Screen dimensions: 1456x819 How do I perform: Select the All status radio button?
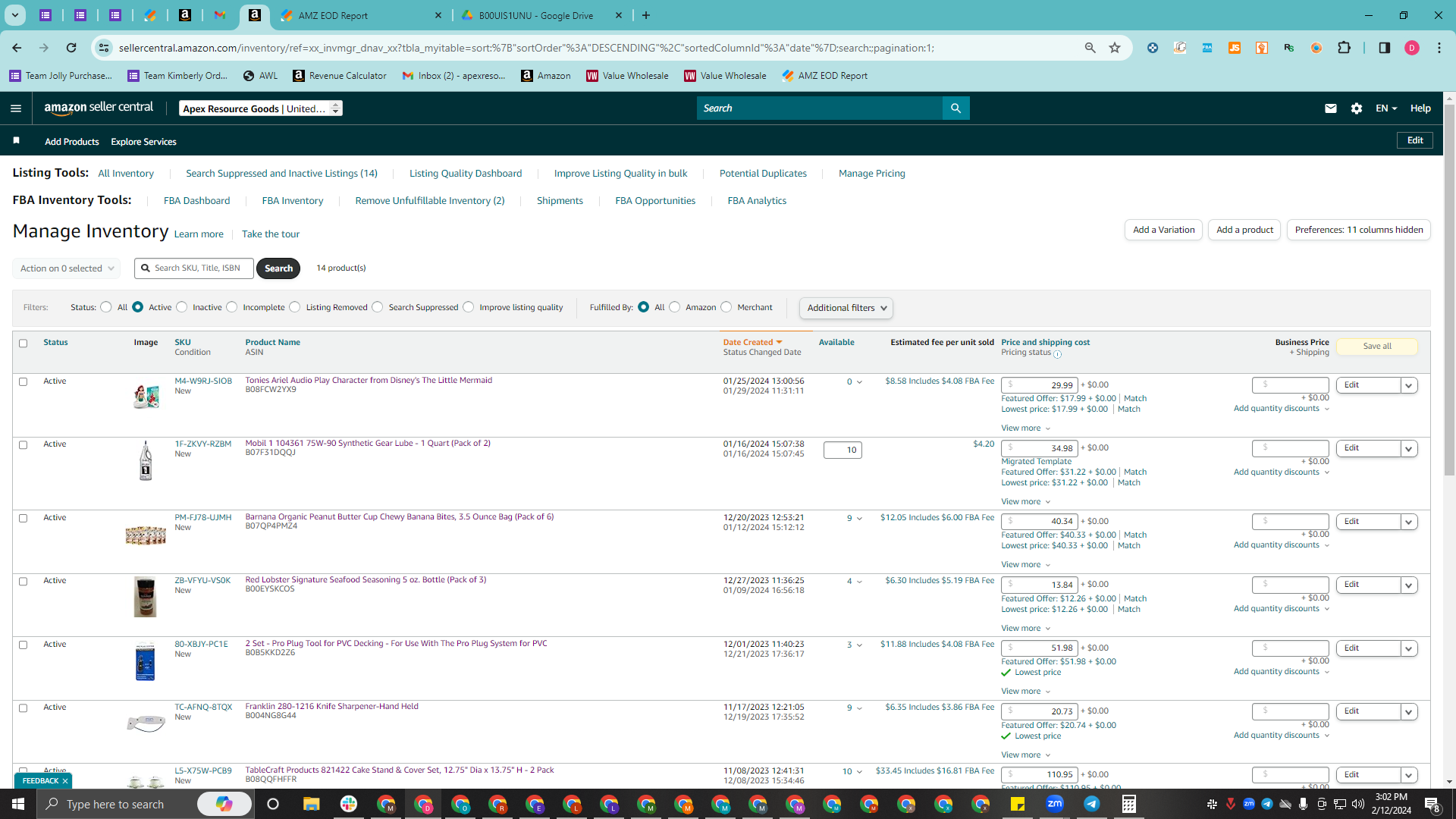point(106,307)
